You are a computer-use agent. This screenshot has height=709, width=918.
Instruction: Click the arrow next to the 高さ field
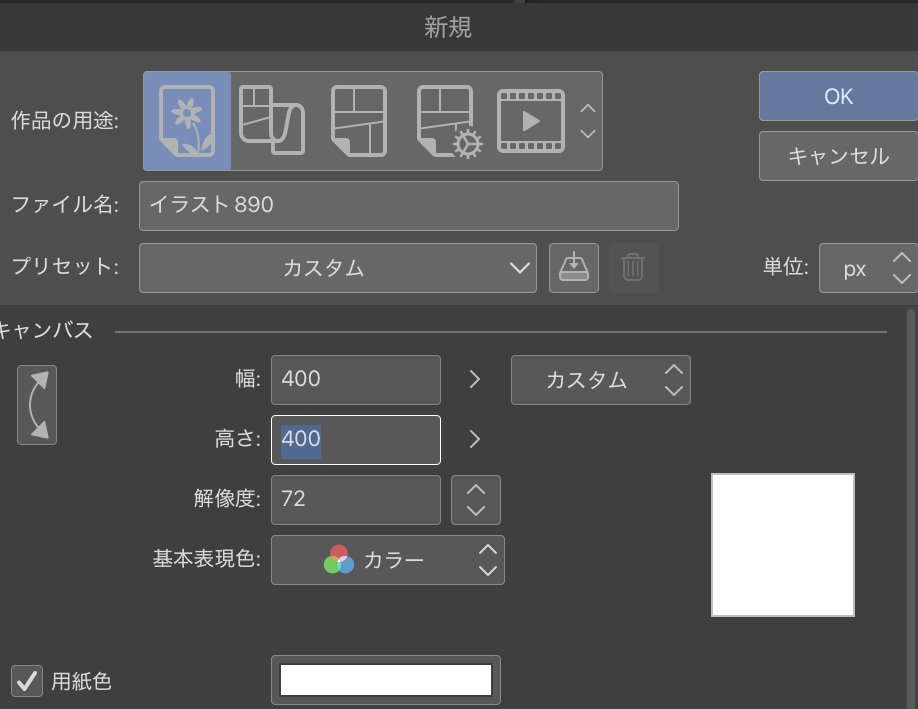[x=475, y=439]
